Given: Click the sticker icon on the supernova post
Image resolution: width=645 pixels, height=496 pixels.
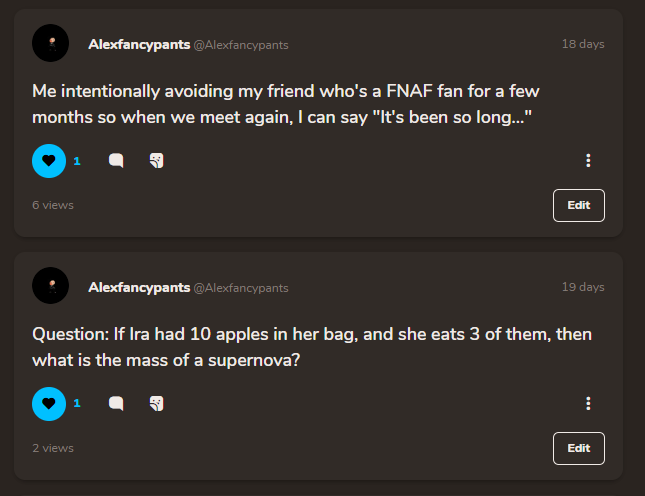Looking at the screenshot, I should (156, 403).
